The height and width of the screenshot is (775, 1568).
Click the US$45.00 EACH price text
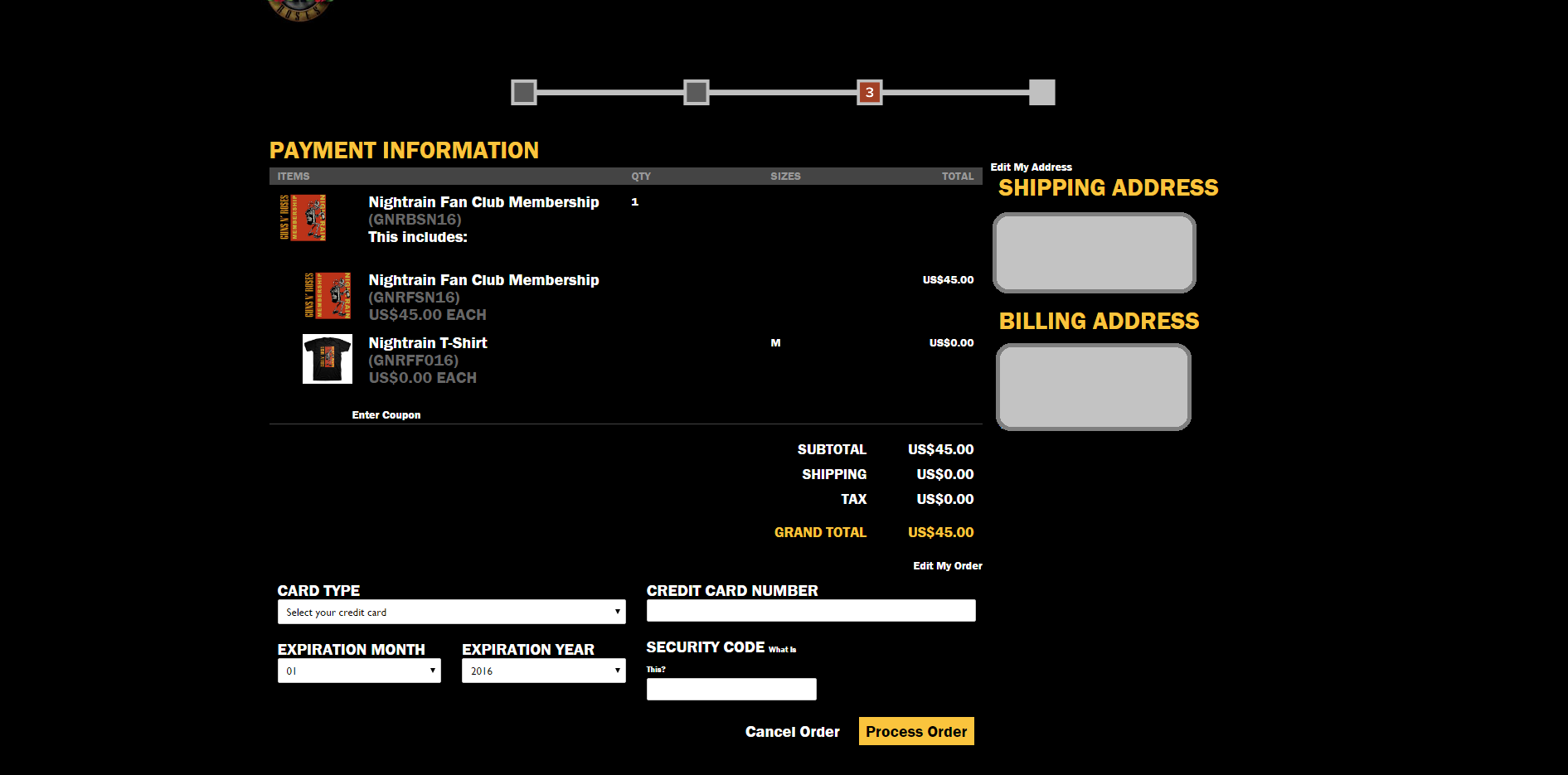click(428, 315)
